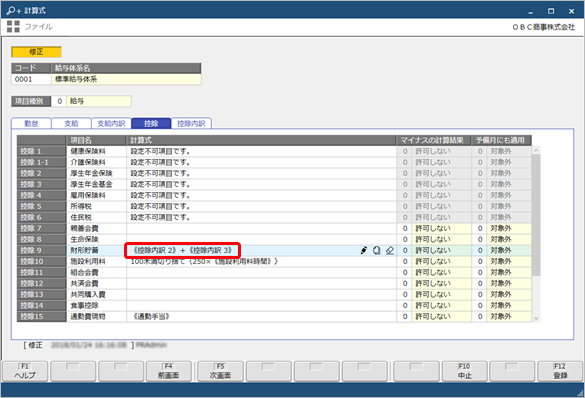Click the 控除10 formula cell with 100未満切り捨て
The width and height of the screenshot is (585, 398).
261,261
